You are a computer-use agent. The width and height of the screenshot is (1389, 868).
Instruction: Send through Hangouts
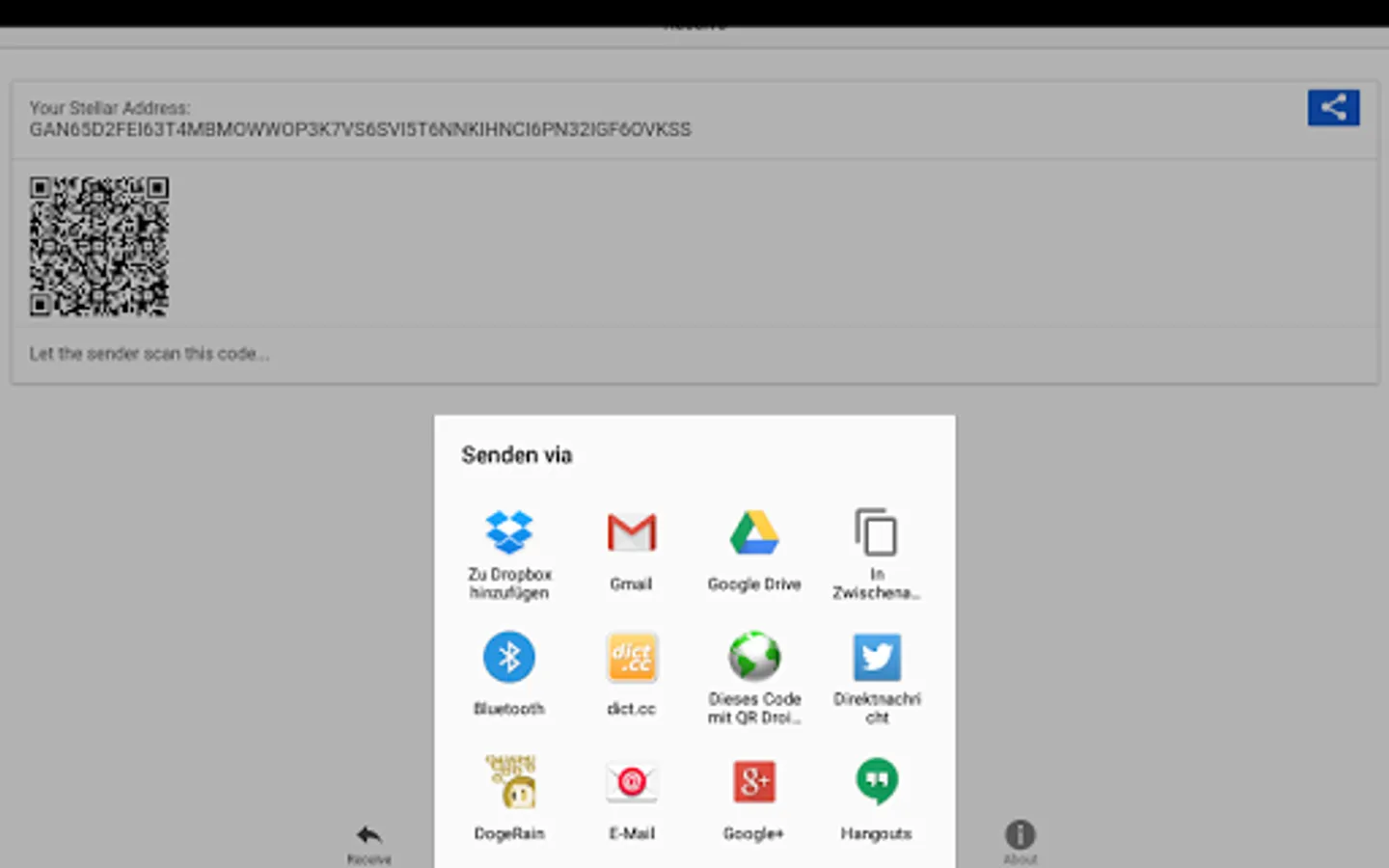coord(877,799)
